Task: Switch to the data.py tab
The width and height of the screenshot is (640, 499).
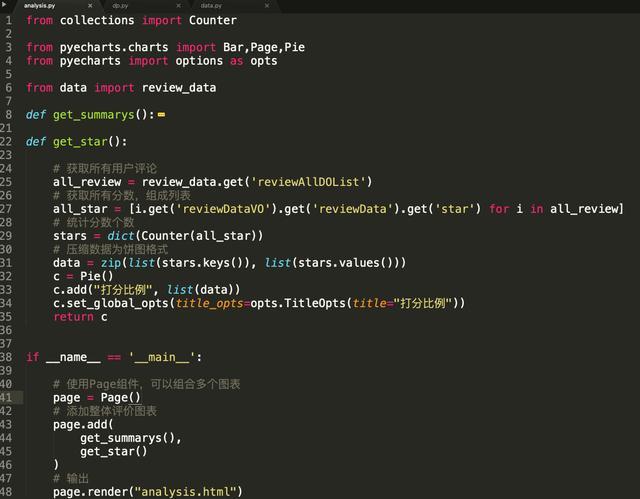Action: click(x=211, y=6)
